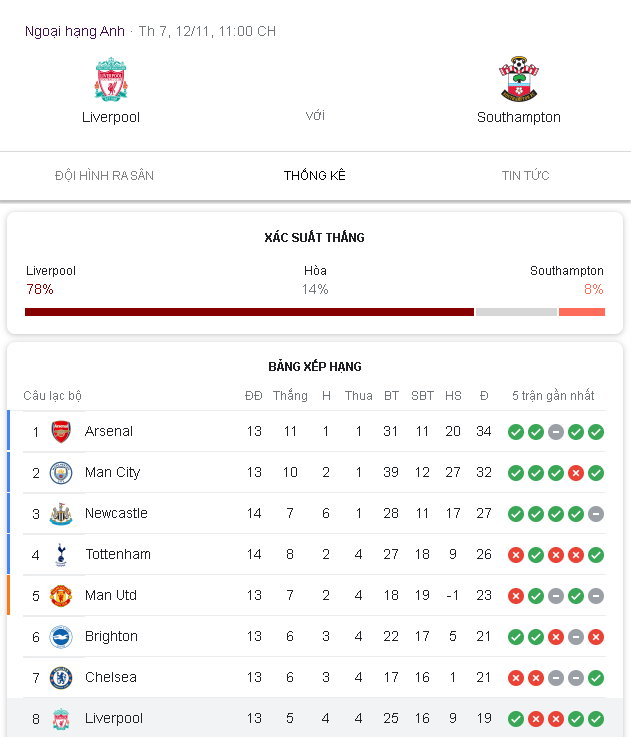Click Man City's red loss result icon

(x=576, y=473)
